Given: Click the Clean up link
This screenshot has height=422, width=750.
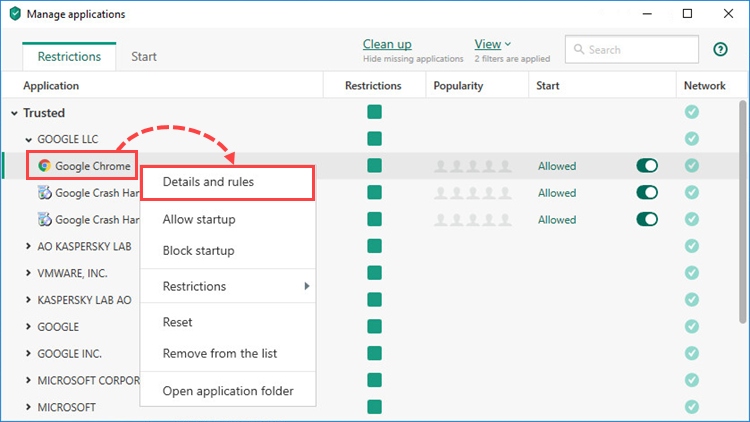Looking at the screenshot, I should coord(387,44).
